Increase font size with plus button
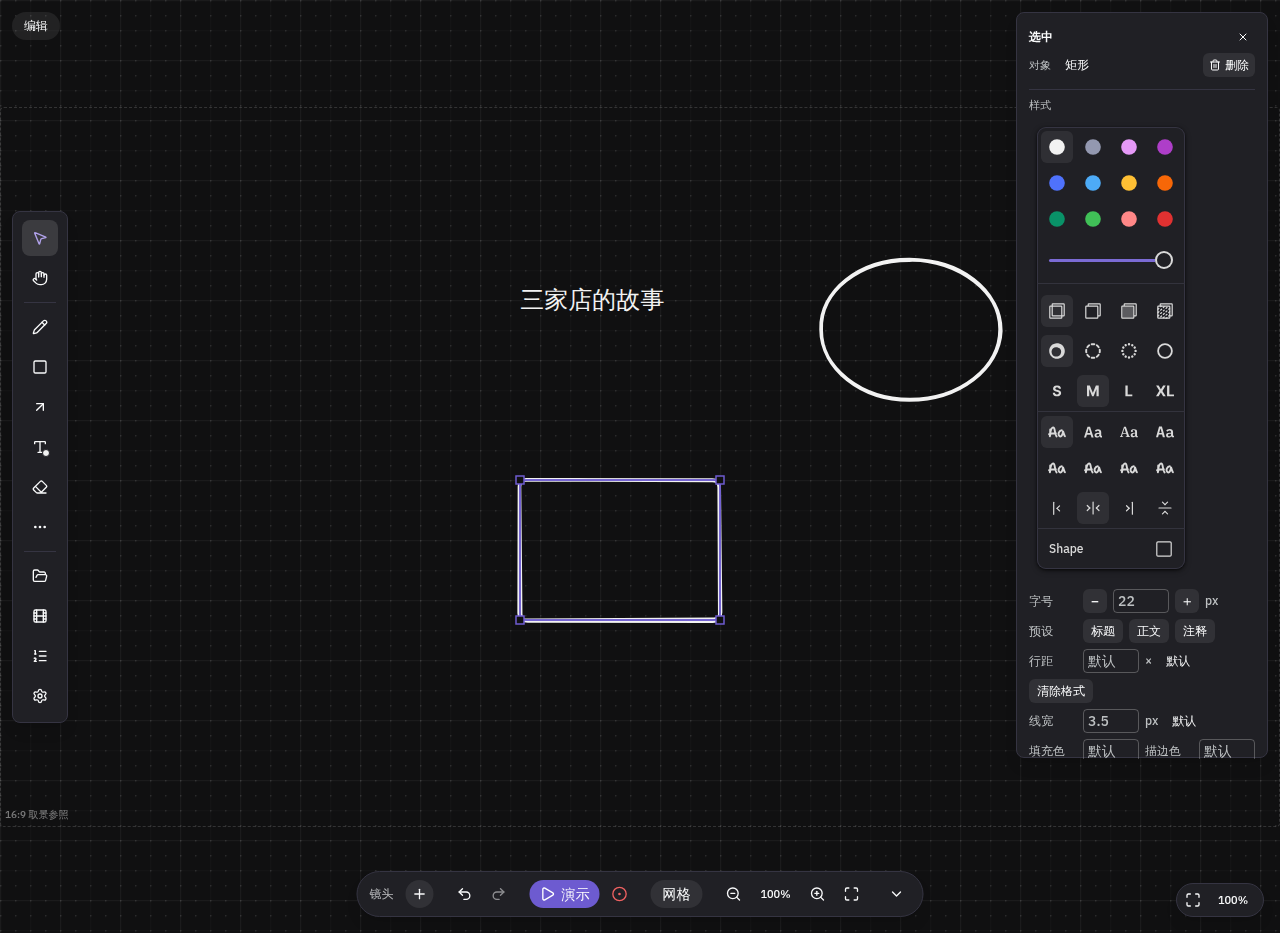 1187,601
